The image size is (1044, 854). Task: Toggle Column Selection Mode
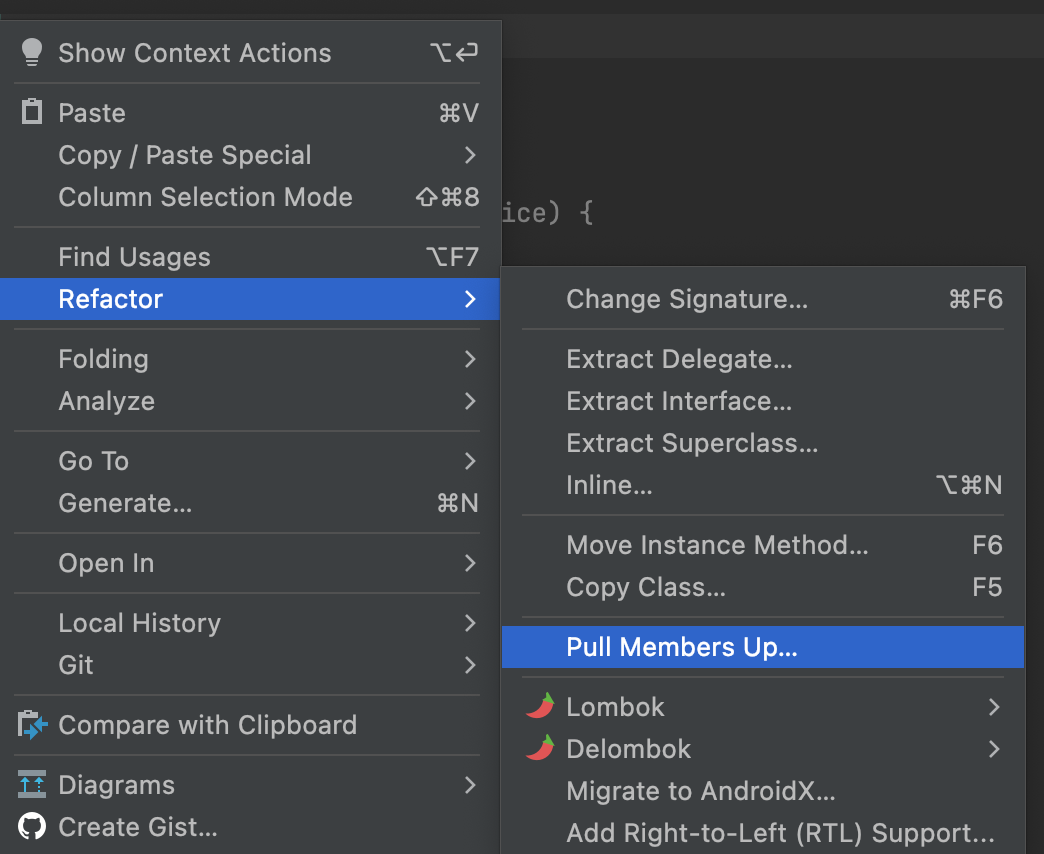(x=205, y=197)
